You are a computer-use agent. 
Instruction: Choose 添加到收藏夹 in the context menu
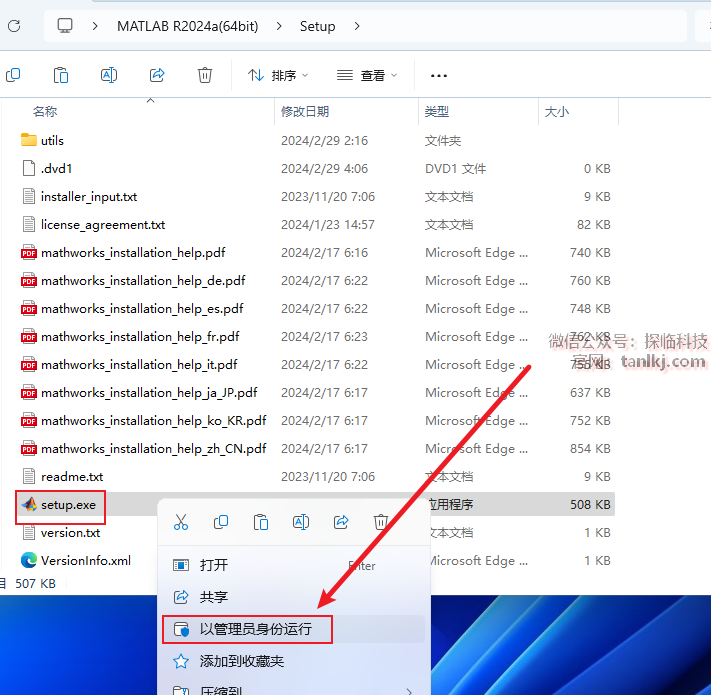click(x=293, y=661)
